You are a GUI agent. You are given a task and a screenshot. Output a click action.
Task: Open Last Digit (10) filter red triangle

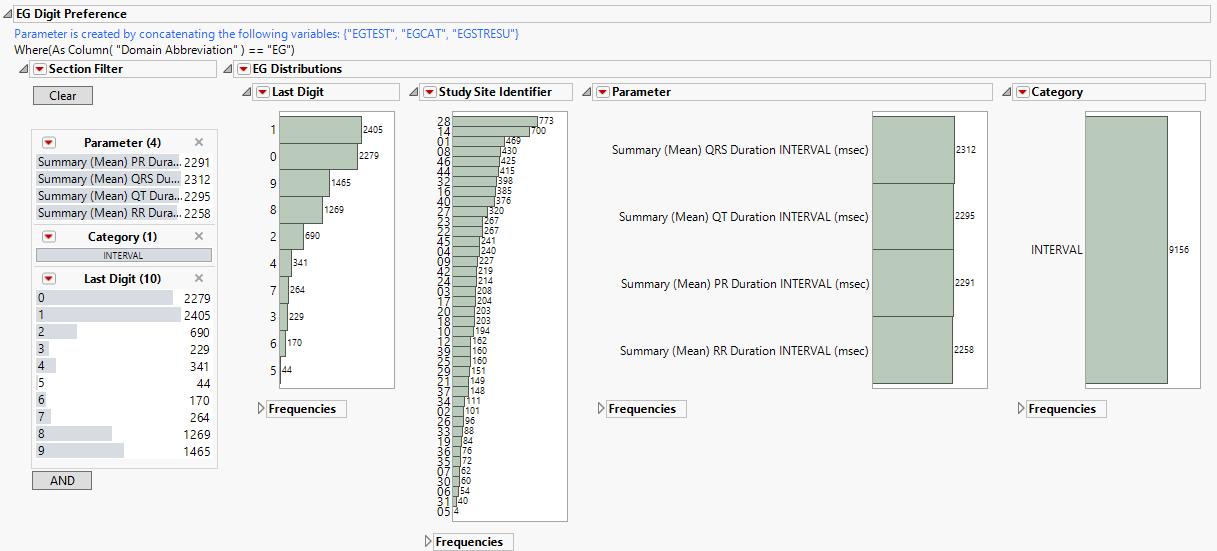[x=48, y=279]
